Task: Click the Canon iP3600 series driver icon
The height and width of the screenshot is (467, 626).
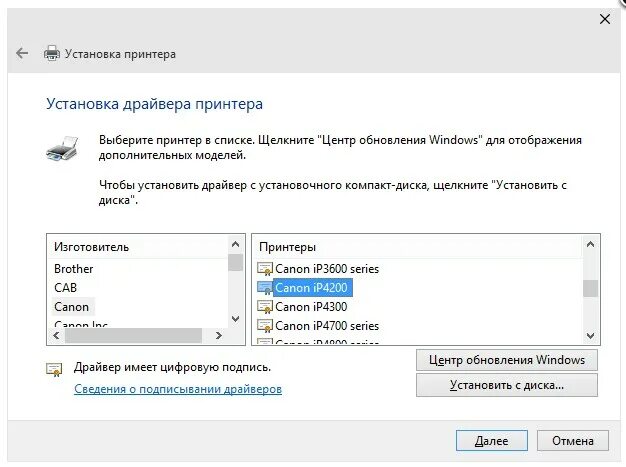Action: pos(265,269)
